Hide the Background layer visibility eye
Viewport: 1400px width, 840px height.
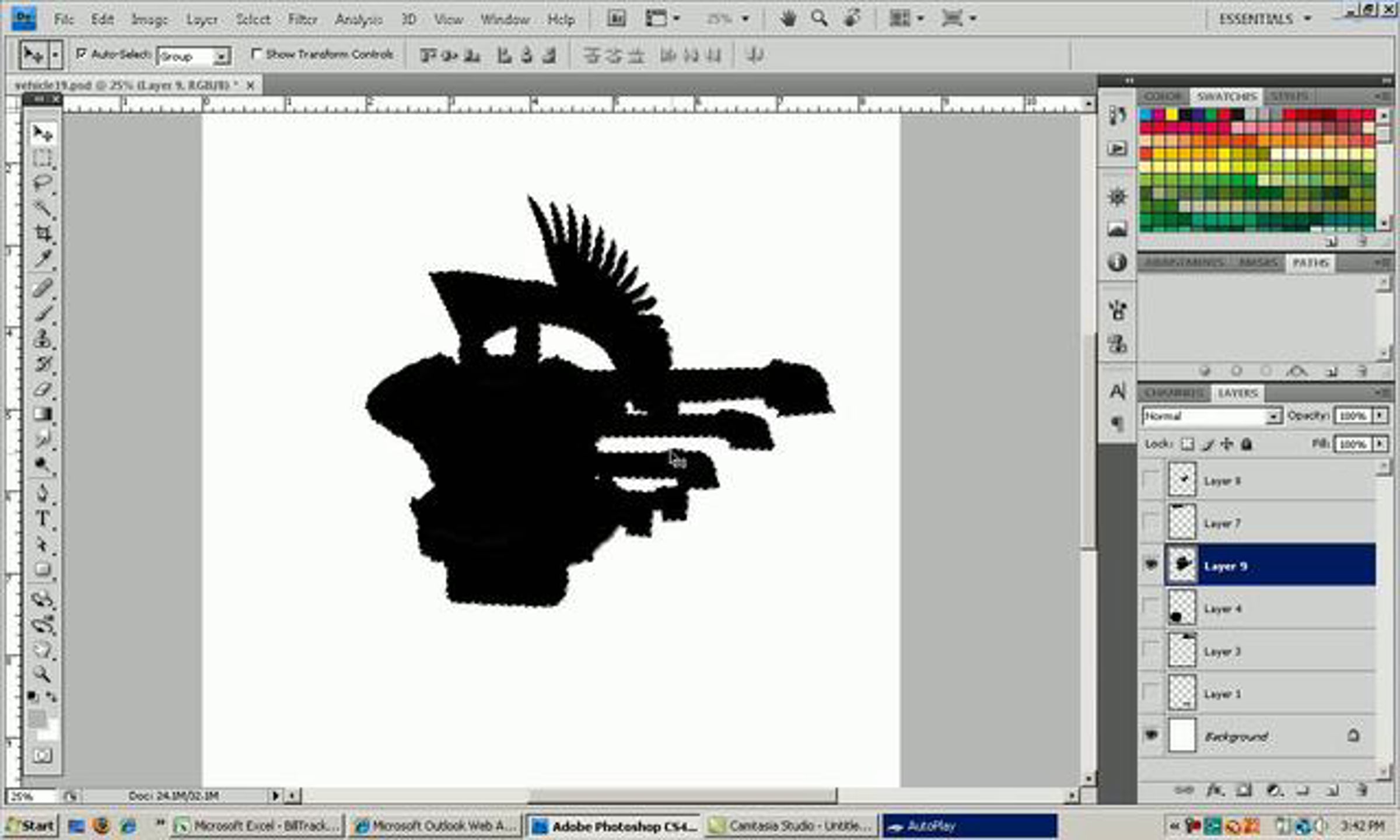click(1151, 735)
